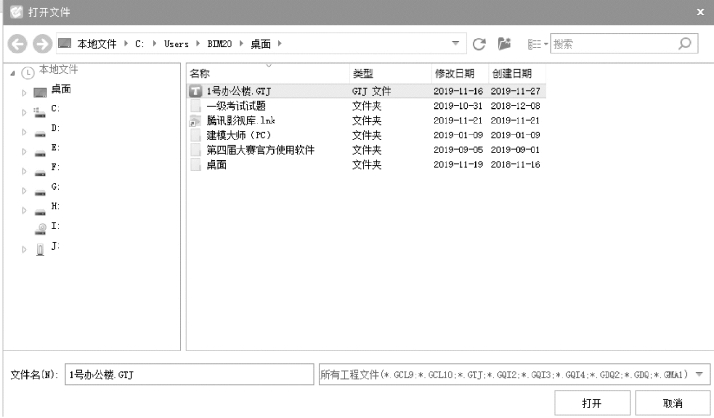
Task: Expand the F: drive tree node
Action: 24,171
